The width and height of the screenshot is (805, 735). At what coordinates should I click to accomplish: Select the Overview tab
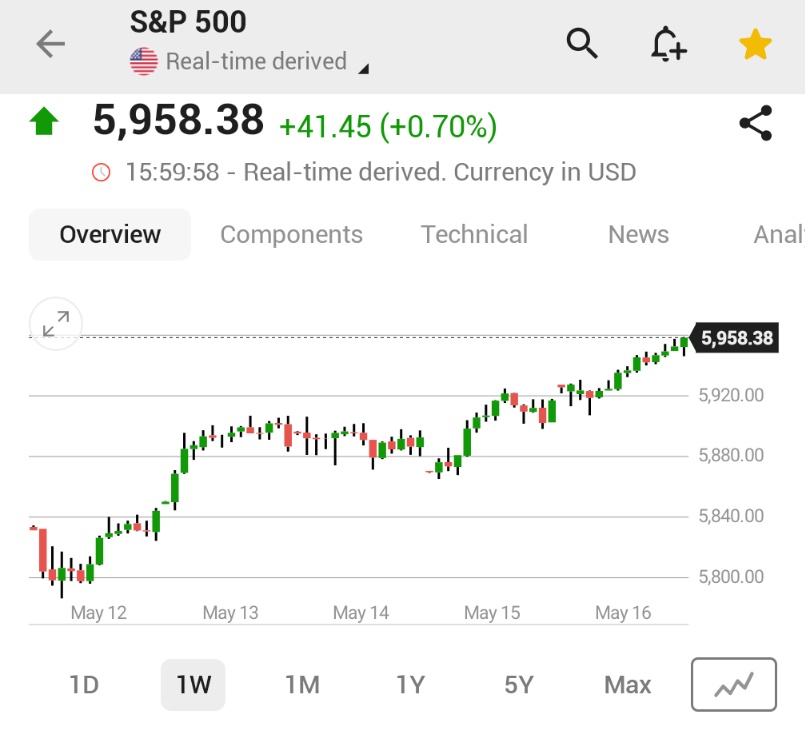(110, 235)
